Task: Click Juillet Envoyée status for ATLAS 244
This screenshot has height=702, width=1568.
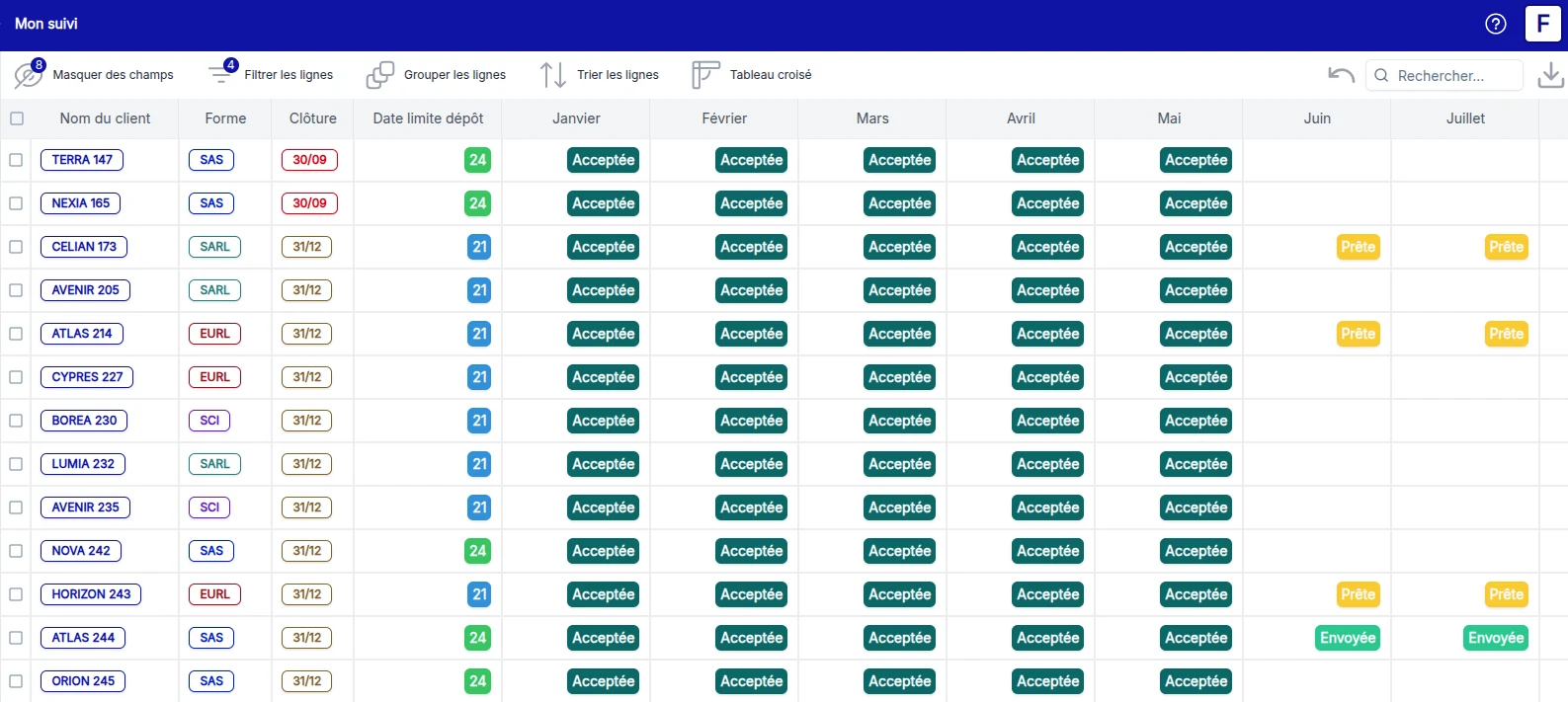Action: click(x=1496, y=638)
